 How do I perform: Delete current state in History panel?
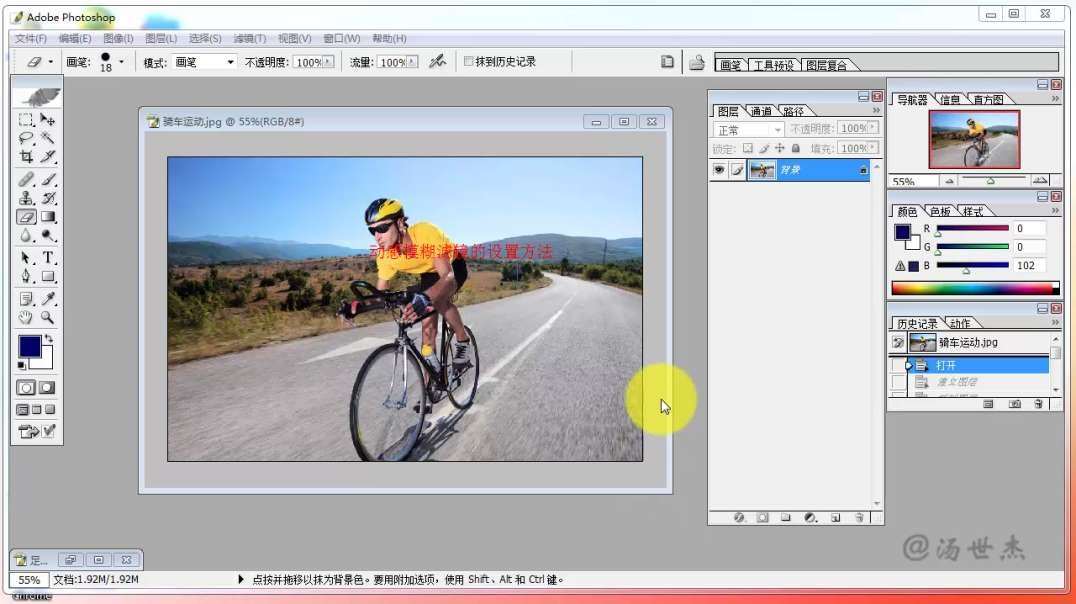pos(1038,404)
